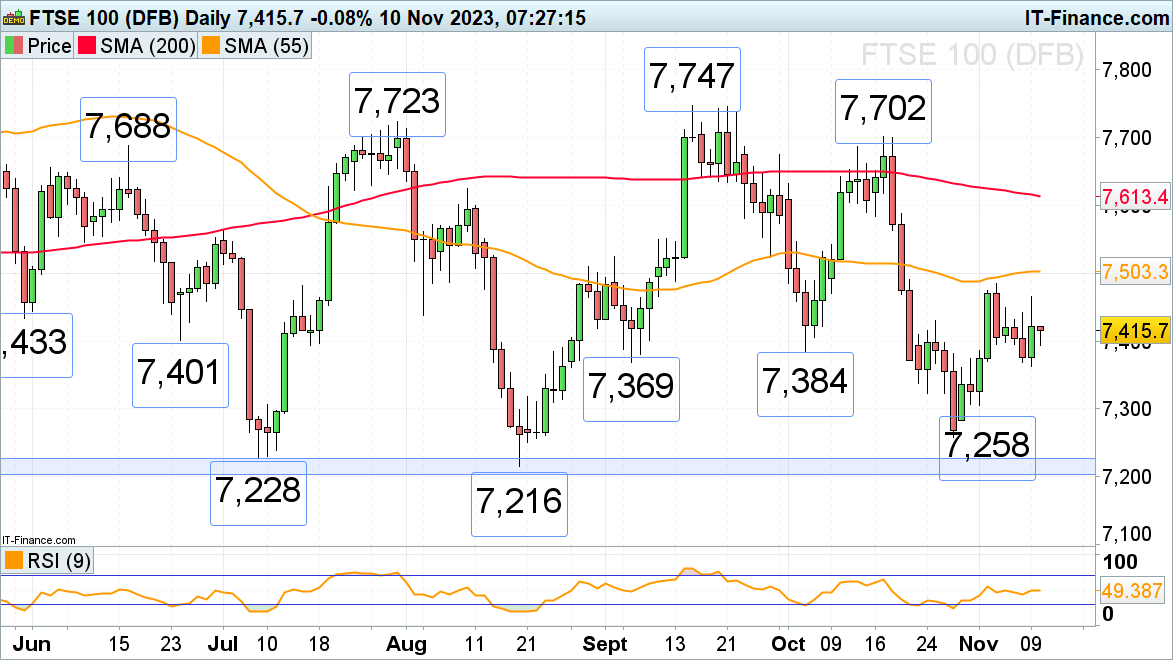Click the 7,800 price axis label
The height and width of the screenshot is (660, 1173).
[x=1127, y=70]
